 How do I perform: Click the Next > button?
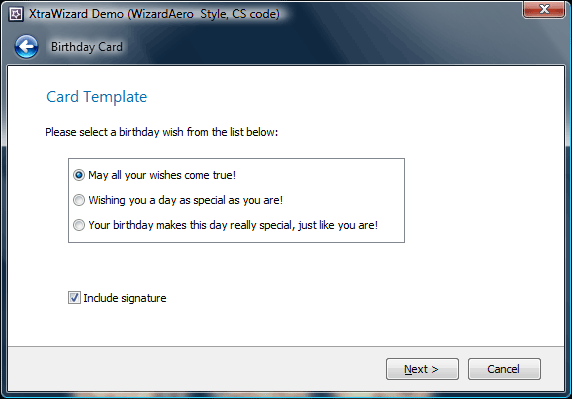click(422, 369)
